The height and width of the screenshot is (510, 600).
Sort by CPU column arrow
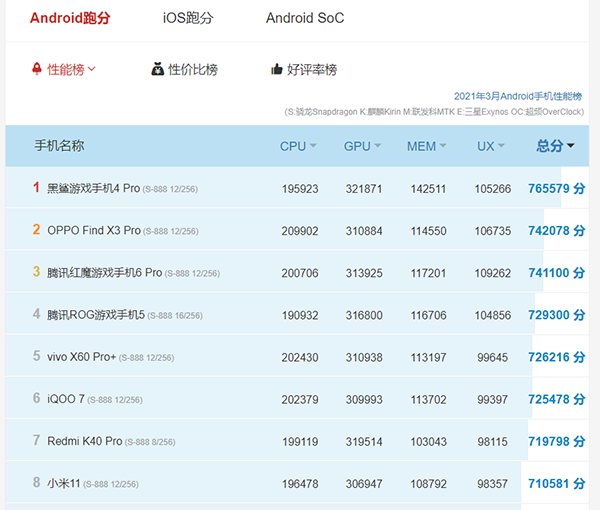point(313,147)
